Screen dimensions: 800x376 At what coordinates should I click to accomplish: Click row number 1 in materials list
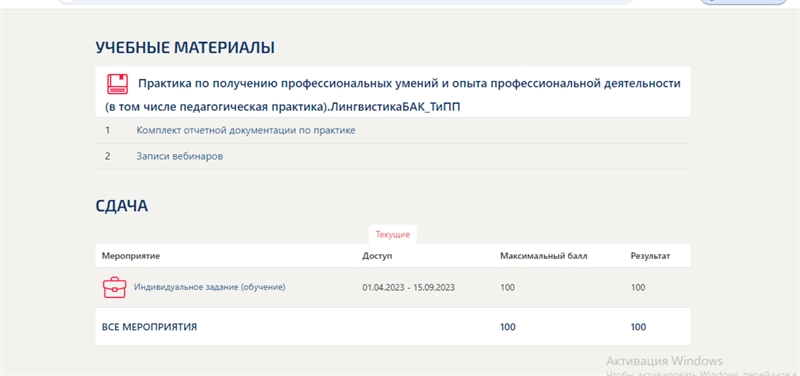[108, 131]
